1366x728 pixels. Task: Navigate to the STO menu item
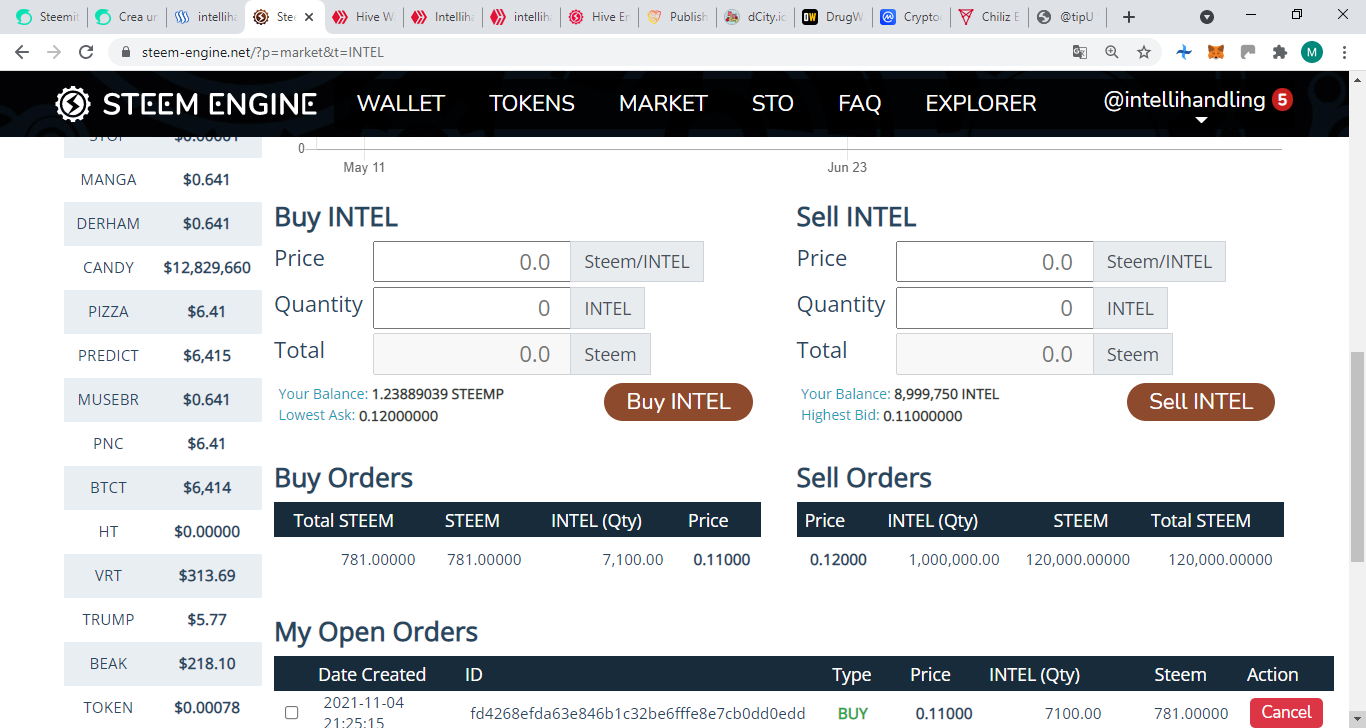[x=773, y=103]
